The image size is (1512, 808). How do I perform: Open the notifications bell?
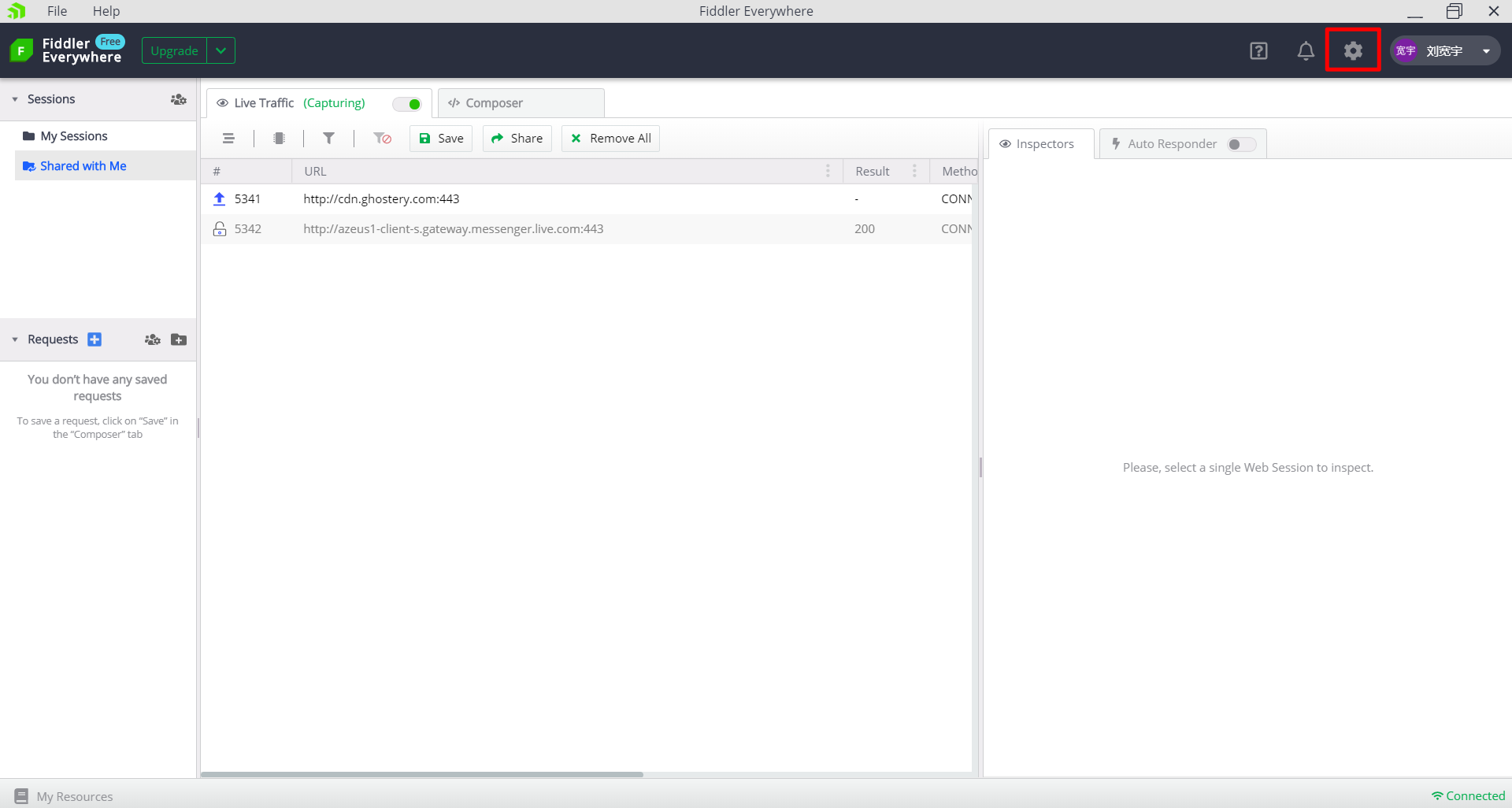[1306, 51]
